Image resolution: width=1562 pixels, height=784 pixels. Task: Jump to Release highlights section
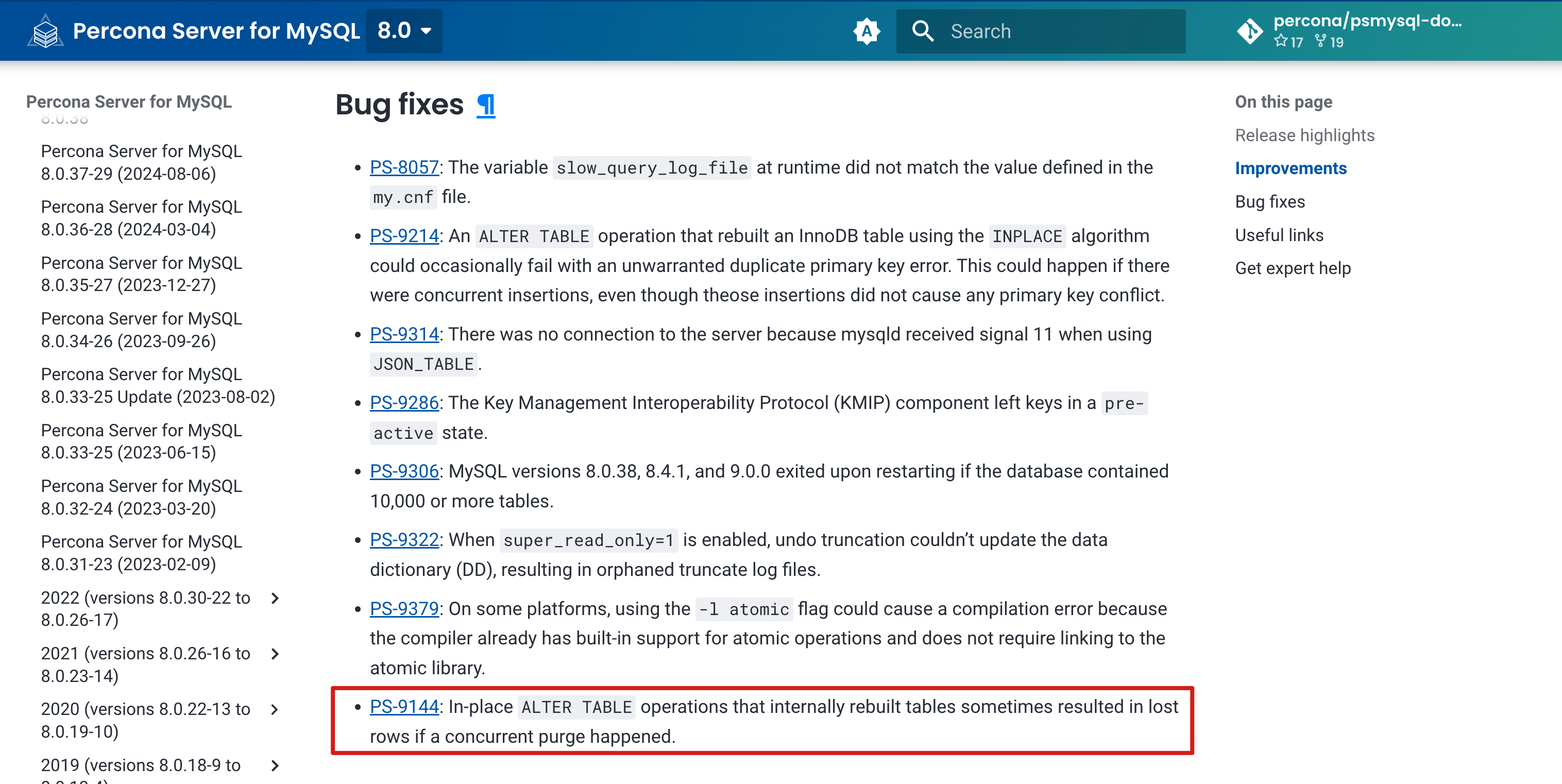(1304, 135)
